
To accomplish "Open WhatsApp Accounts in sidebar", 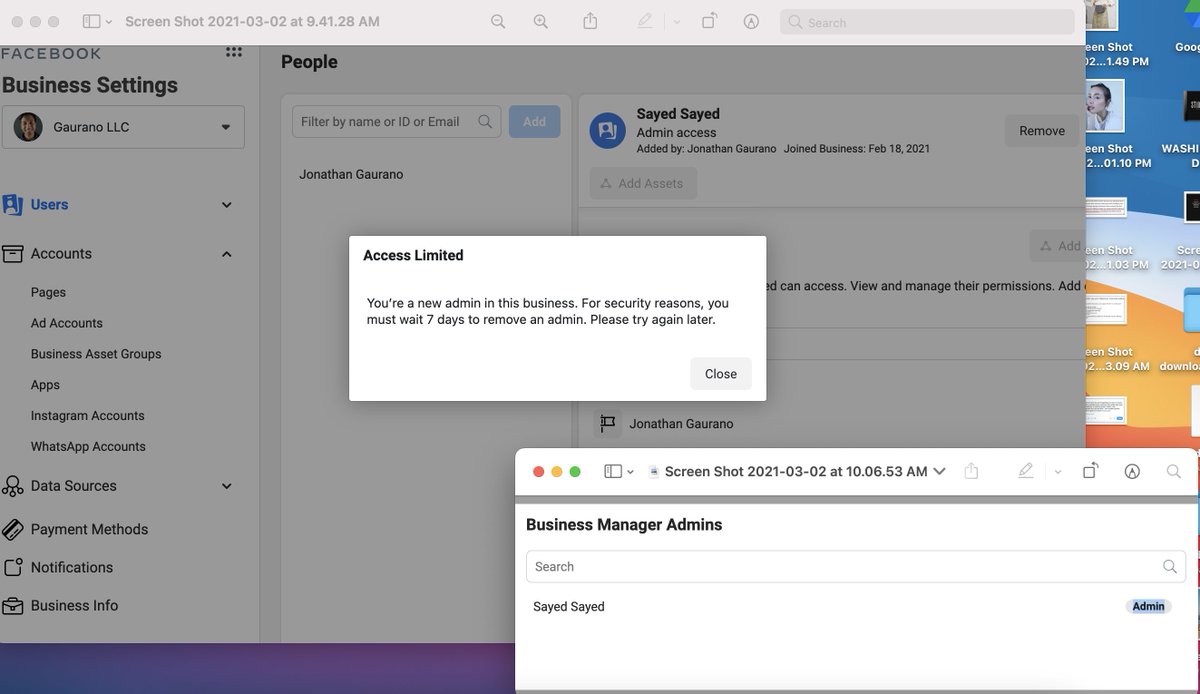I will (88, 447).
